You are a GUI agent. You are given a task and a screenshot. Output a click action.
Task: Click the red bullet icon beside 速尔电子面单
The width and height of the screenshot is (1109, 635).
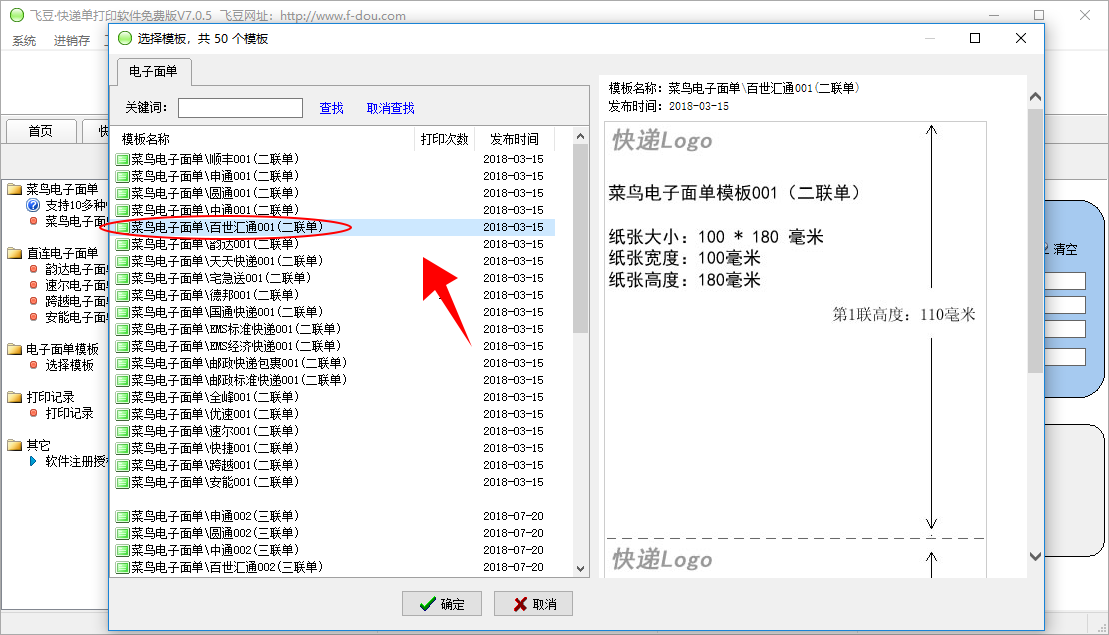tap(33, 285)
